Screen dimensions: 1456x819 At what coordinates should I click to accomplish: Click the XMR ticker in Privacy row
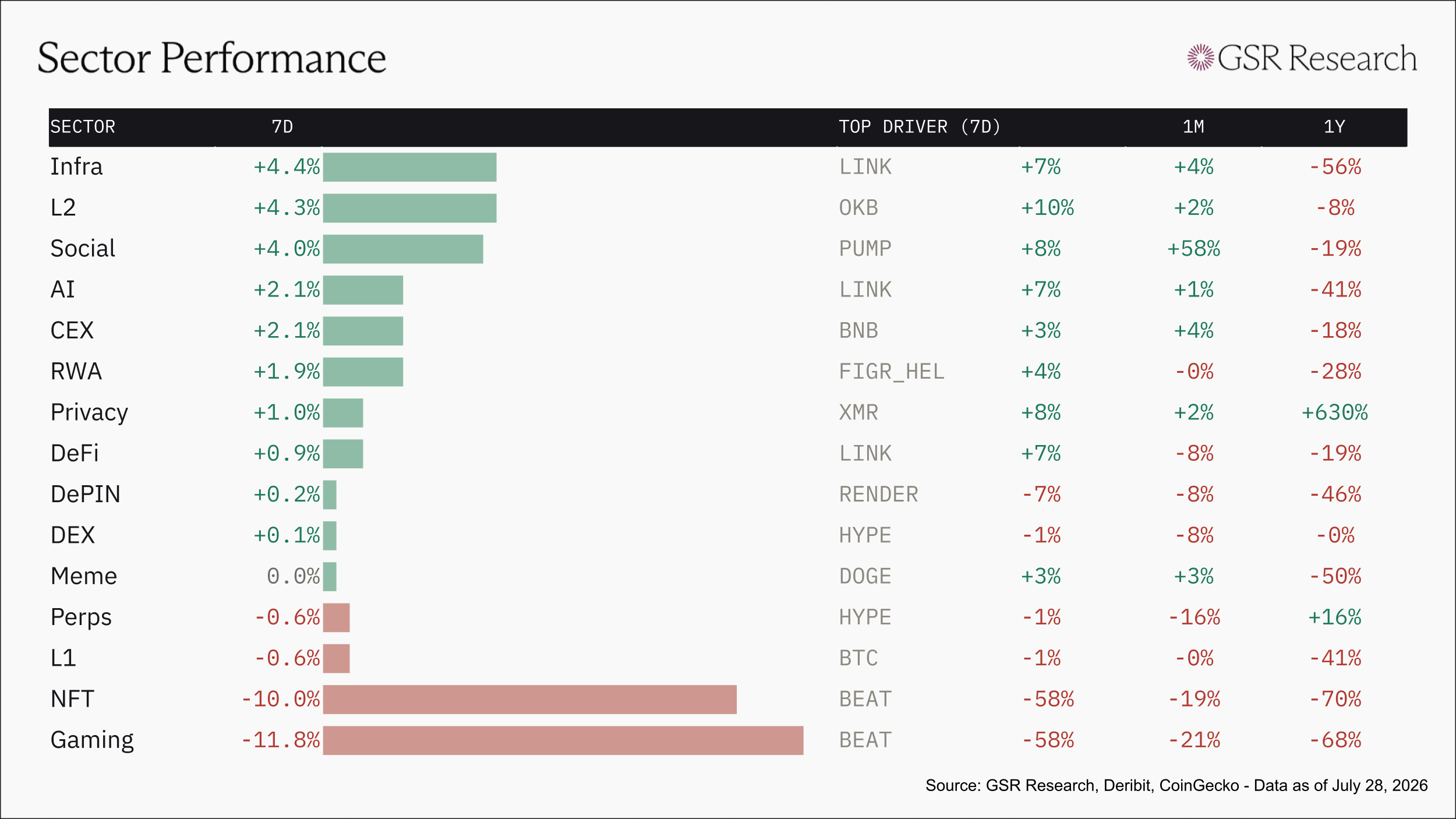858,412
